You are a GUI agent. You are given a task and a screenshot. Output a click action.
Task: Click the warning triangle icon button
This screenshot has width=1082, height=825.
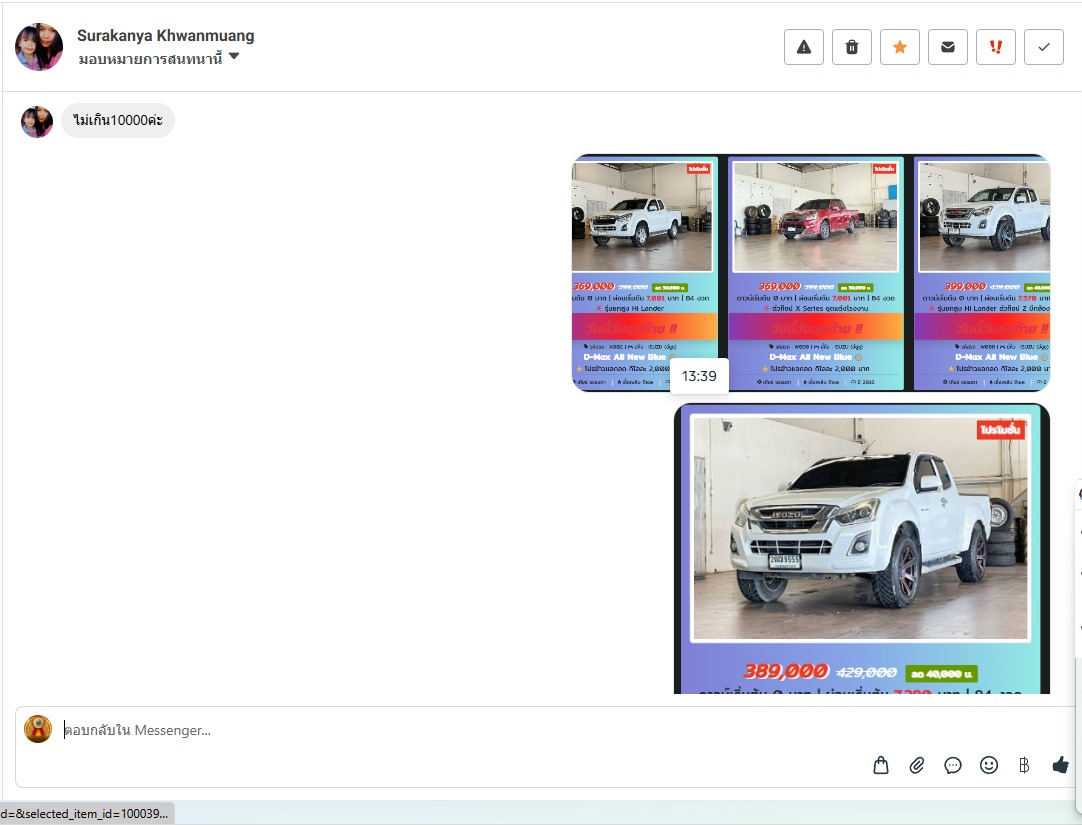coord(804,47)
